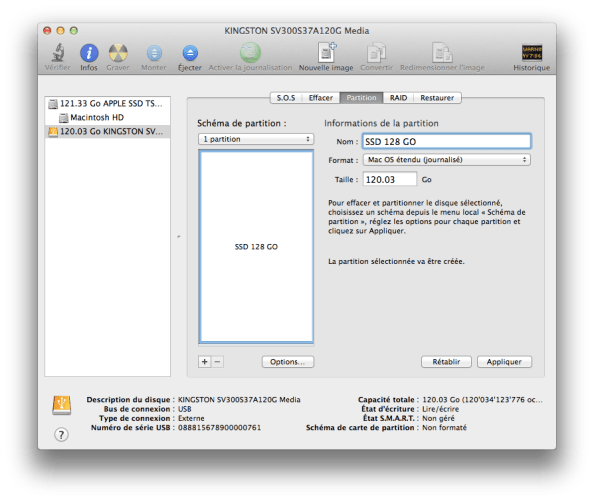Click Activer la journalisation icon
Viewport: 594px width, 502px height.
point(250,52)
